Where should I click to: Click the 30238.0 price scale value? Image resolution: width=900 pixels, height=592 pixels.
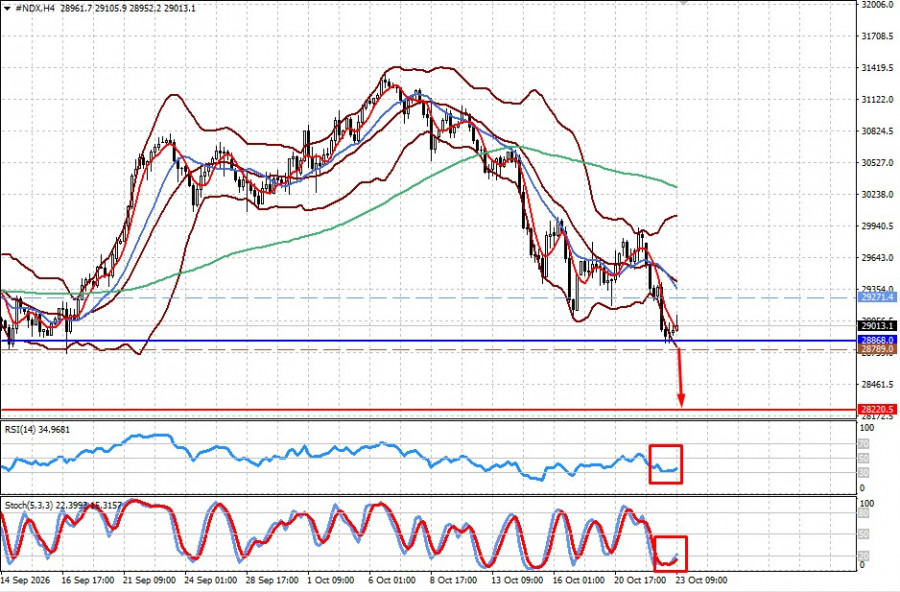point(878,194)
